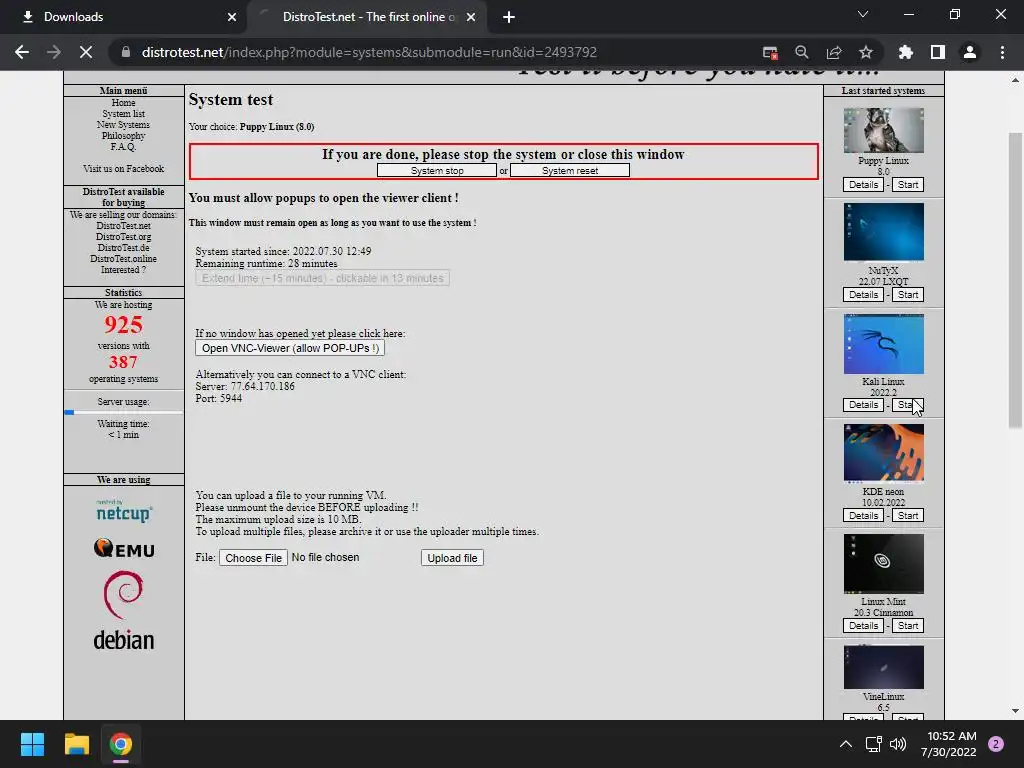
Task: Open the Chrome three-dot menu
Action: (x=1002, y=52)
